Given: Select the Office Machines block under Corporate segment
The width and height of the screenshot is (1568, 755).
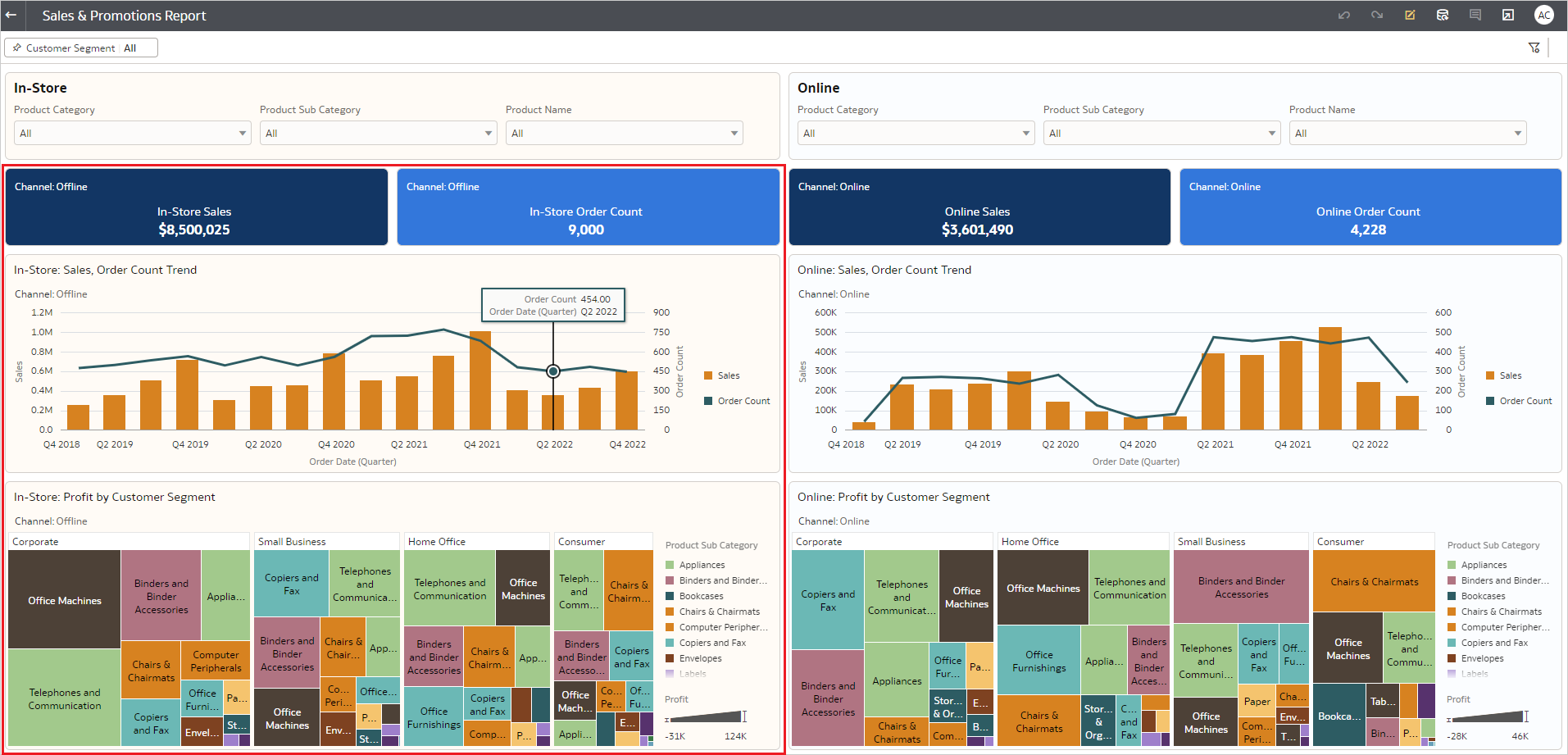Looking at the screenshot, I should click(63, 599).
